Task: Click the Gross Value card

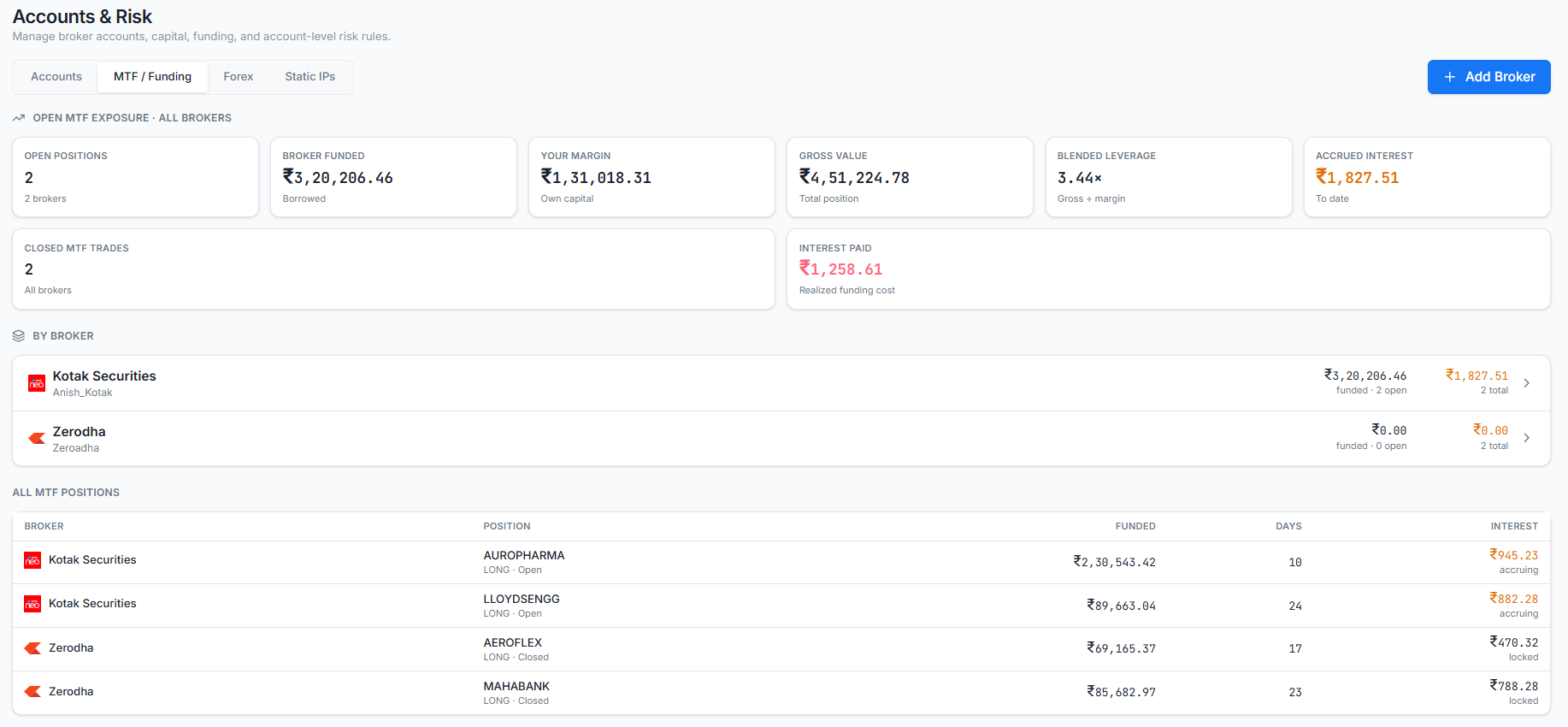Action: (x=910, y=177)
